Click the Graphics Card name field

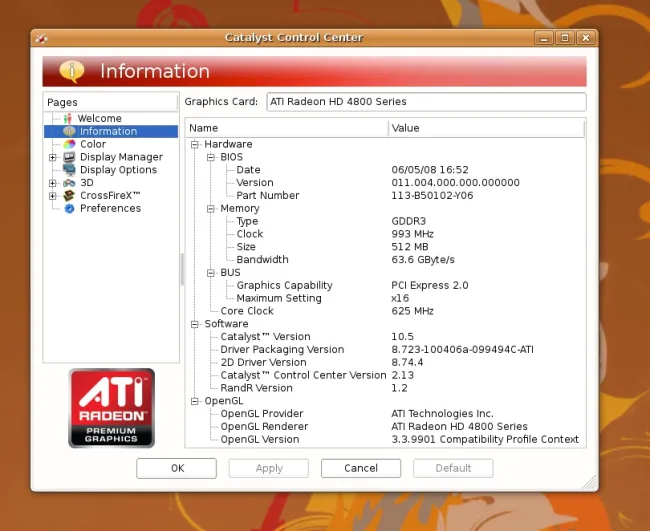[x=424, y=102]
